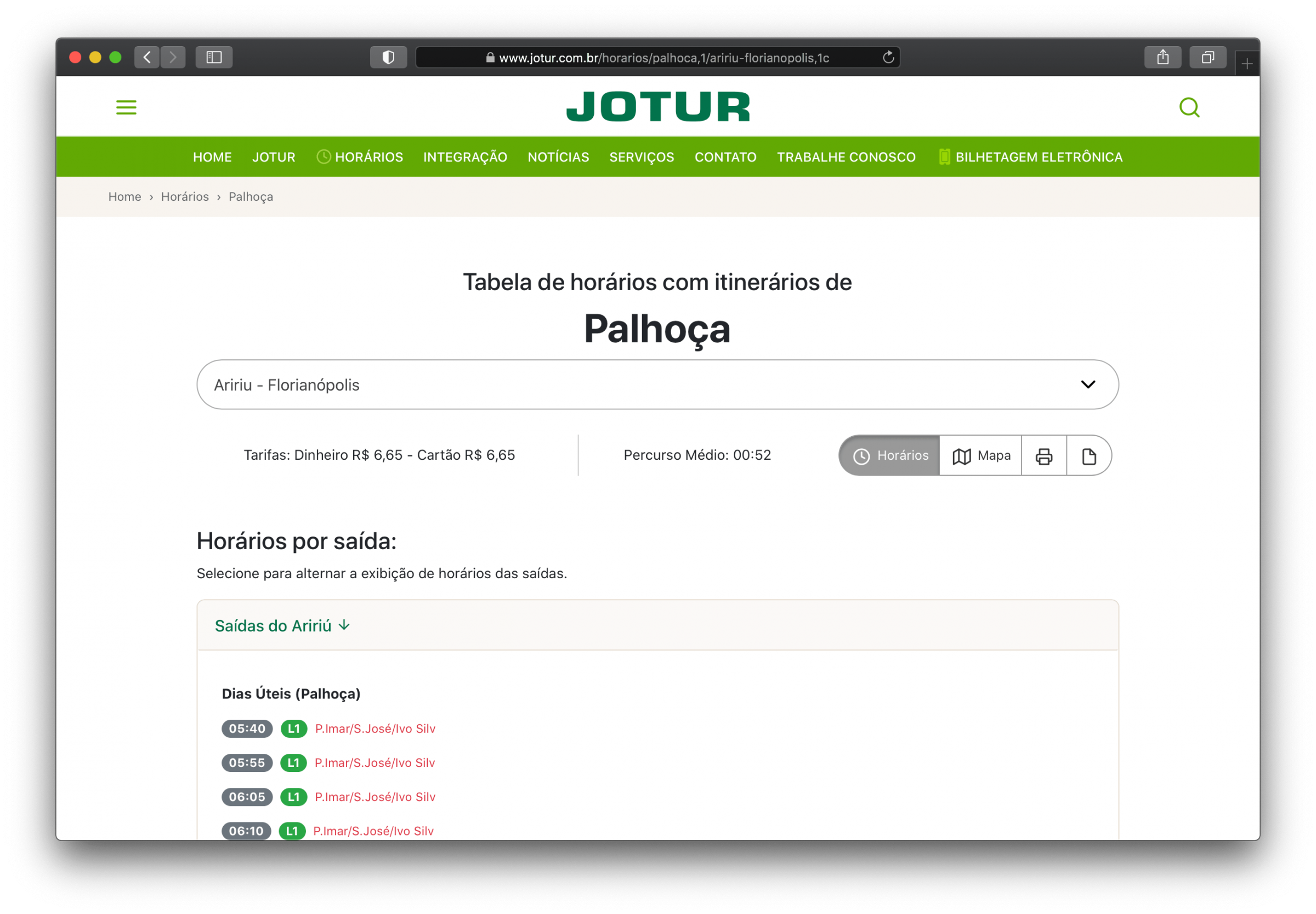Open the P.Imar/S.José/Ivo Silv link at 06:10
This screenshot has height=914, width=1316.
(374, 831)
